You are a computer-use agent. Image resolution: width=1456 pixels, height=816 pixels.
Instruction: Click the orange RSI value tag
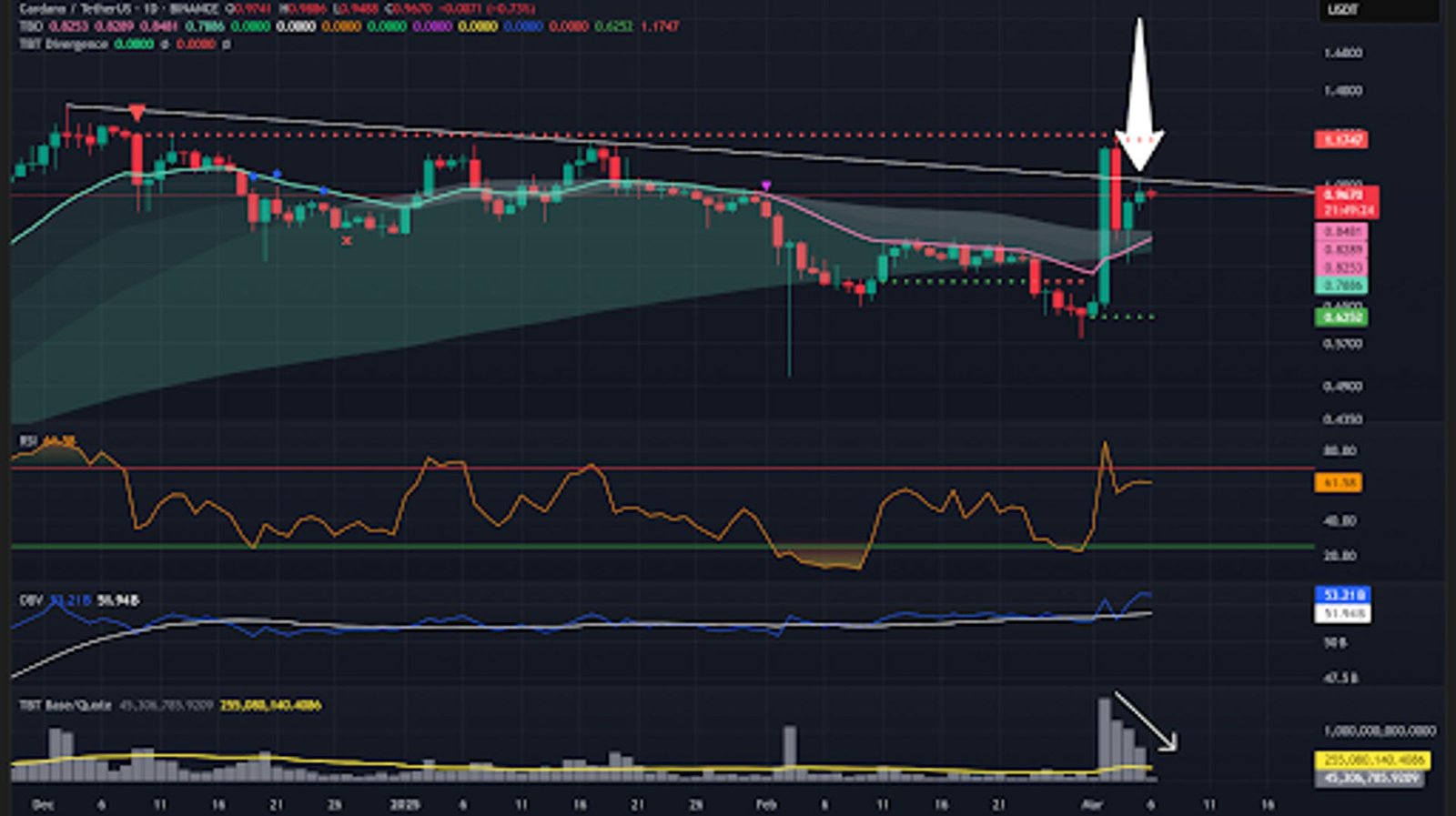(1338, 482)
